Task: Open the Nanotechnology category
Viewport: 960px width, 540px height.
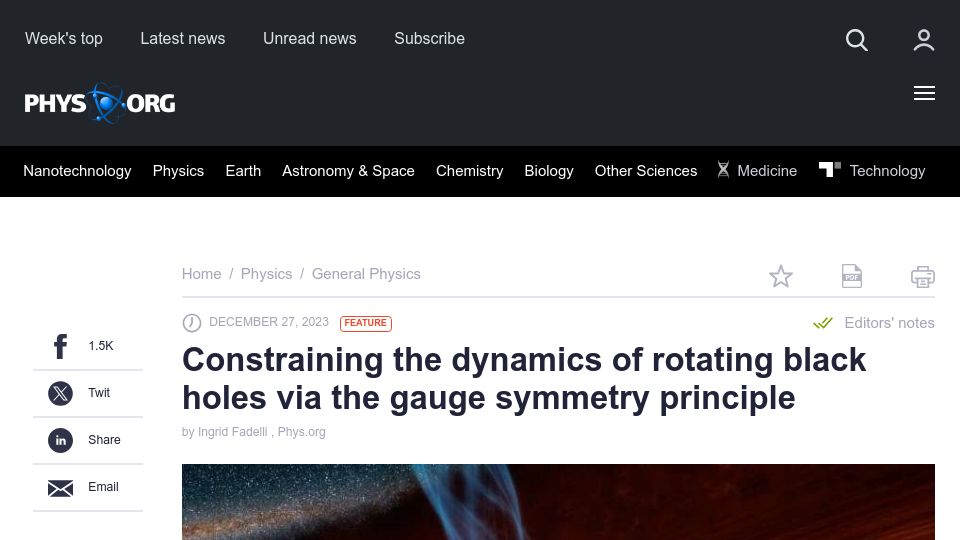Action: [77, 171]
